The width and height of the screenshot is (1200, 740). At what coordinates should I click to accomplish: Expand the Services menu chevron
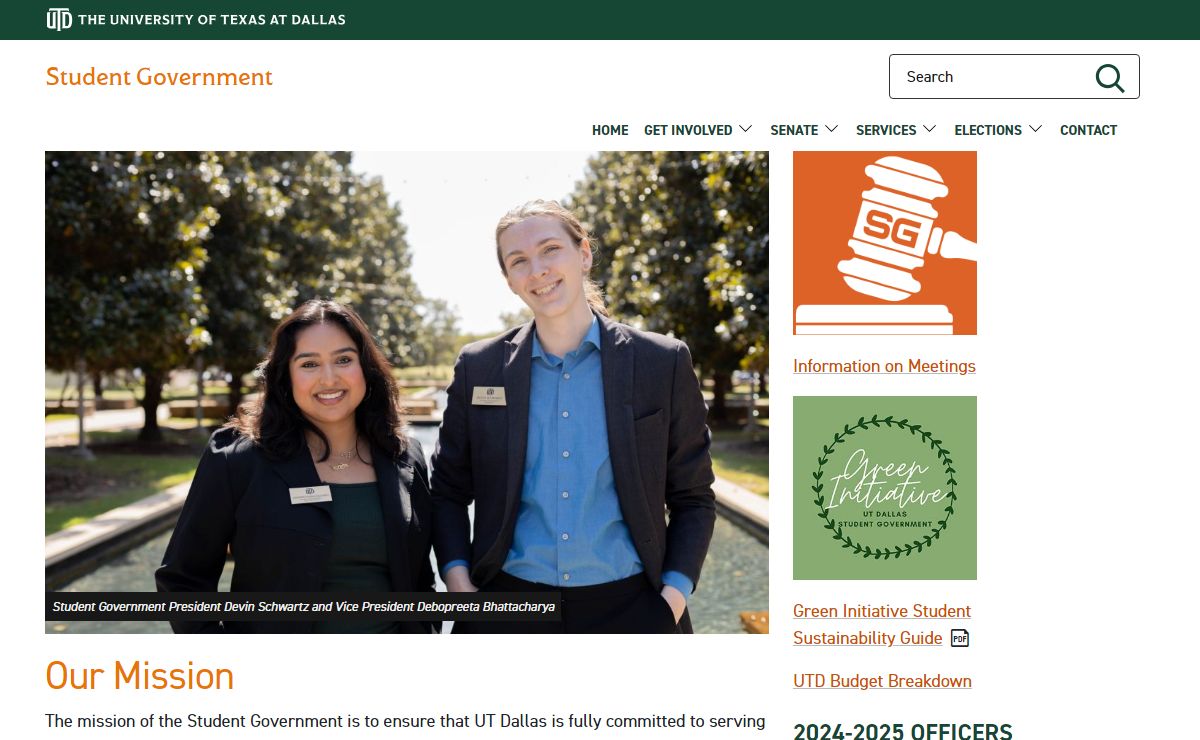click(x=930, y=129)
